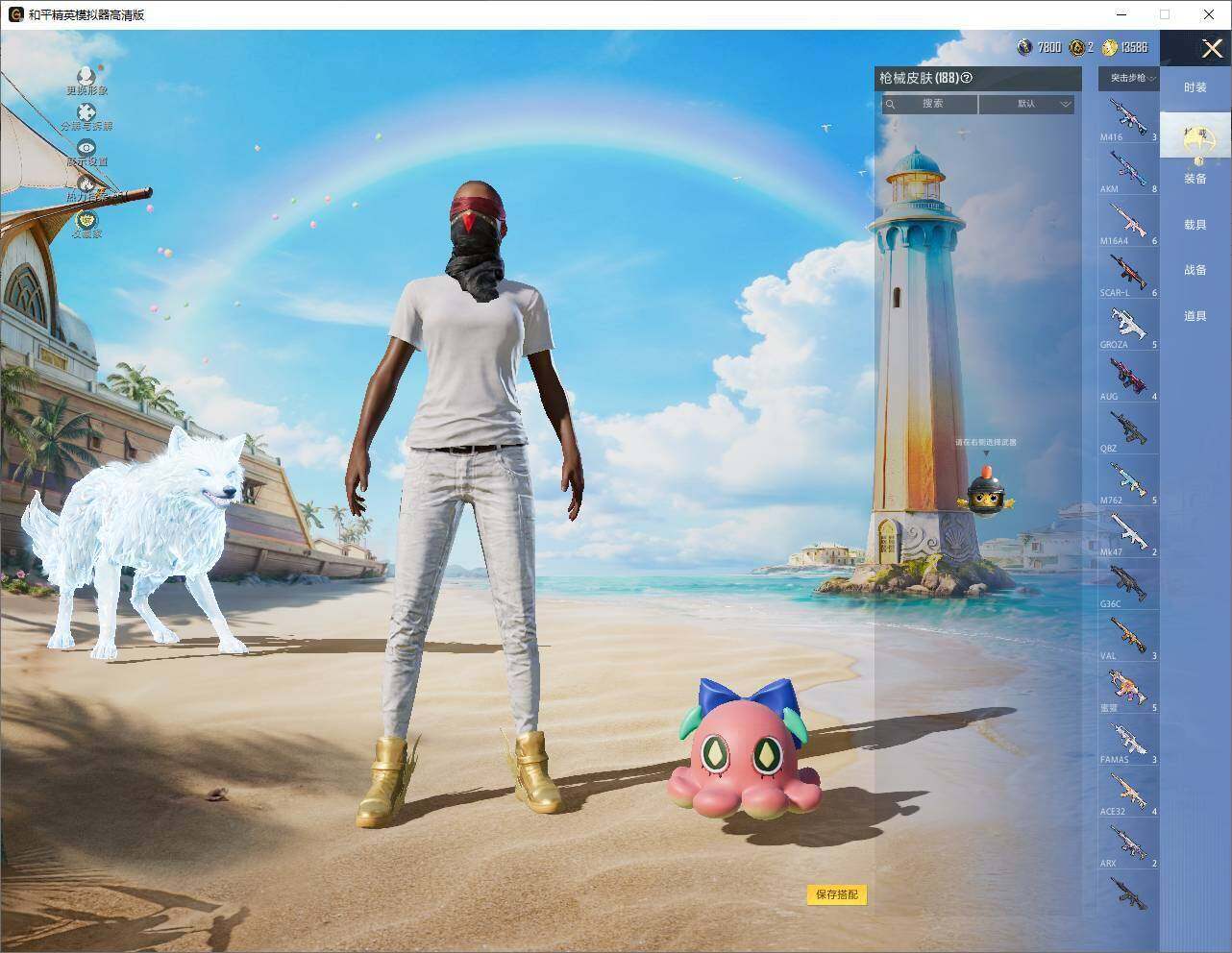Open the 收藏家 collector badge icon

(86, 224)
